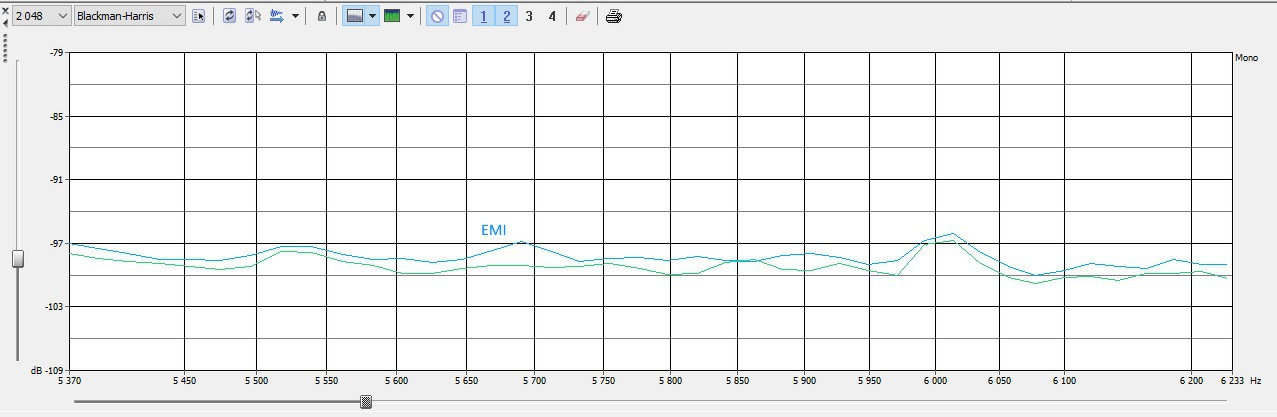Click the -79 dB axis label
Viewport: 1277px width, 417px height.
pos(56,53)
